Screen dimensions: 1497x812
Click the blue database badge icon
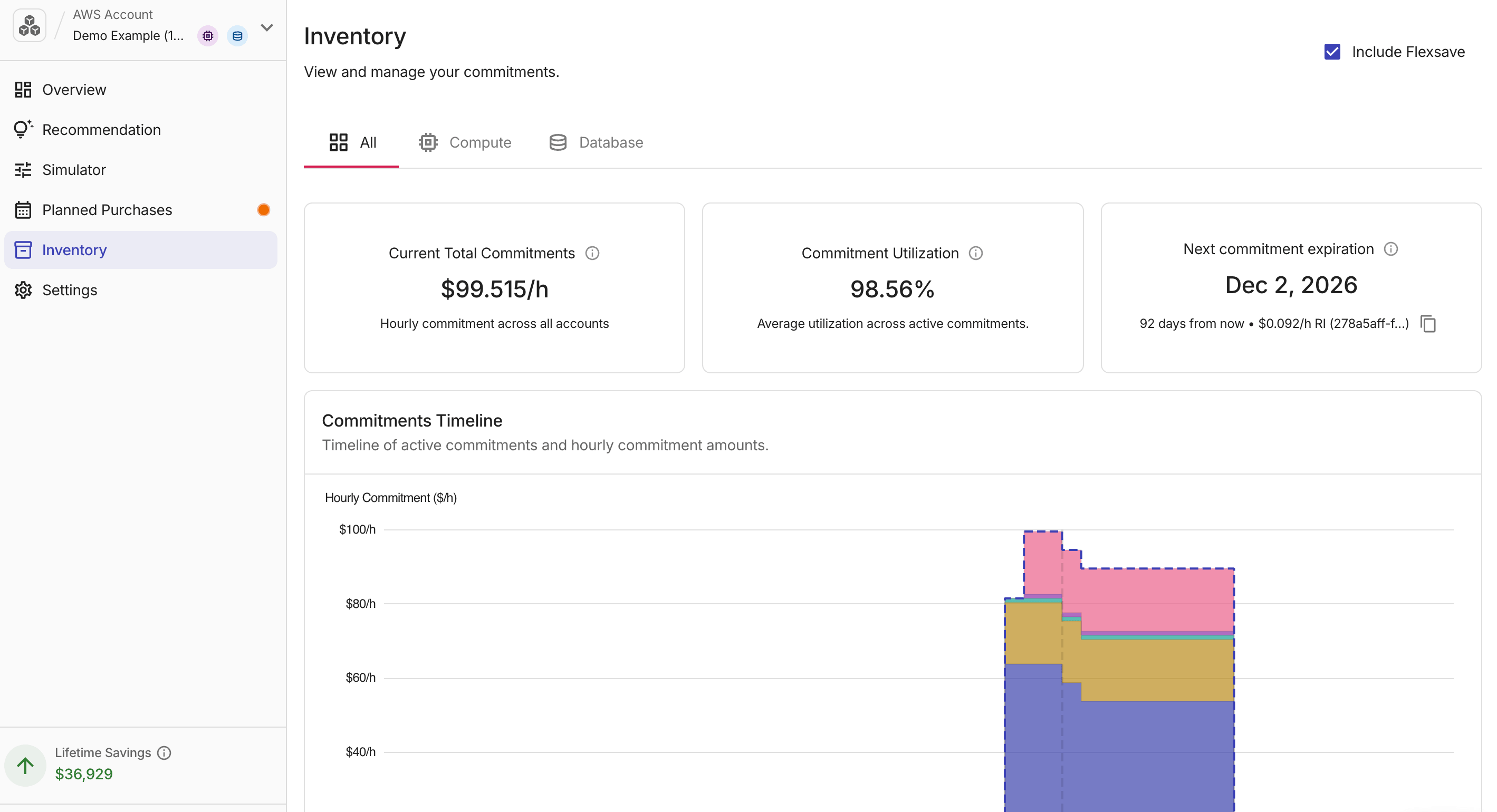237,36
